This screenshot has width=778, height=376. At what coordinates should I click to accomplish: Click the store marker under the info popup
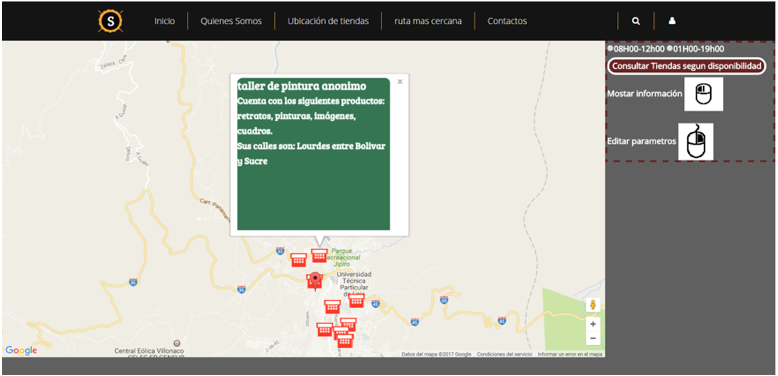pos(319,255)
